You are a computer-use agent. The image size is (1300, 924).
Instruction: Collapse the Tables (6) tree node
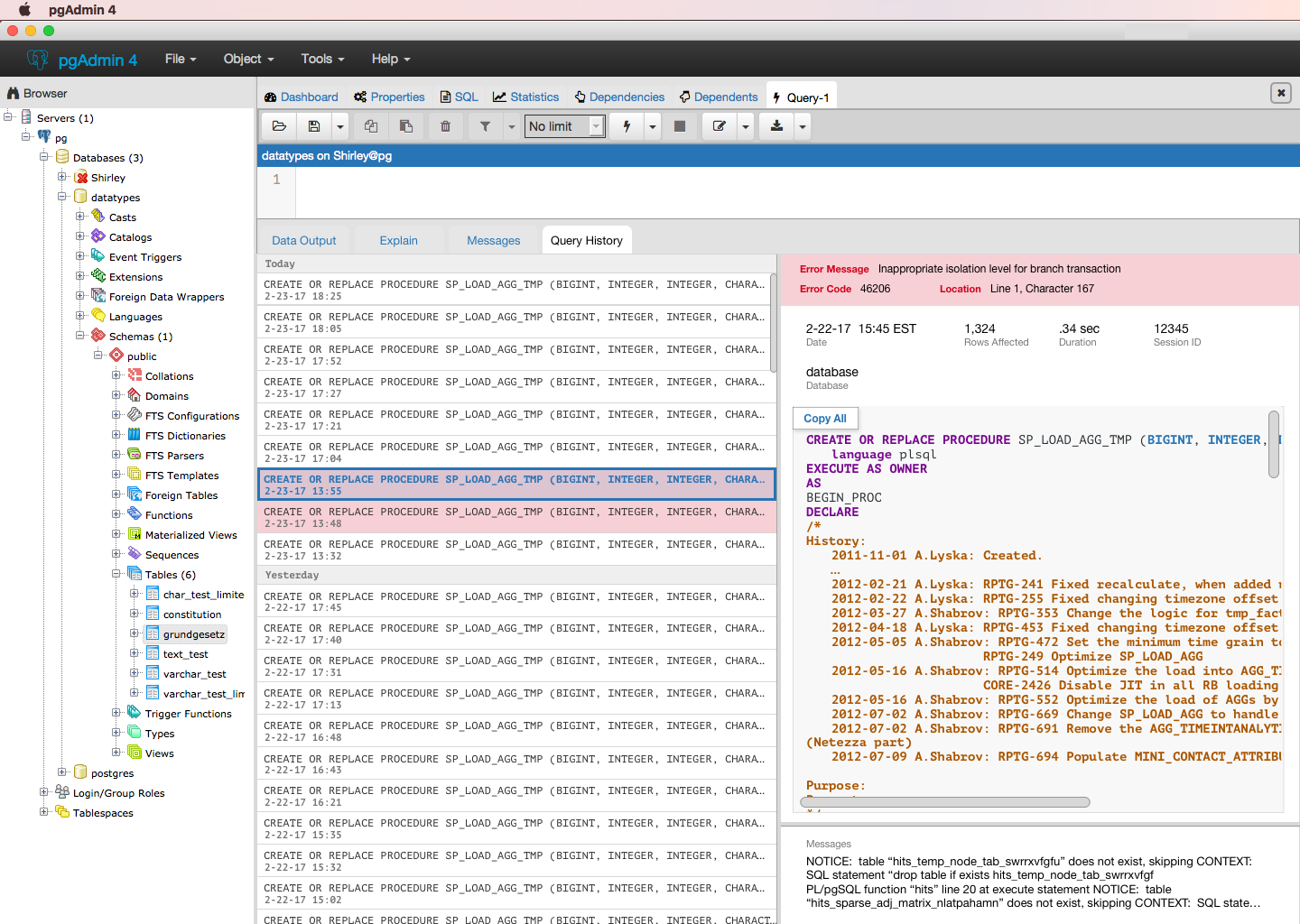[116, 574]
